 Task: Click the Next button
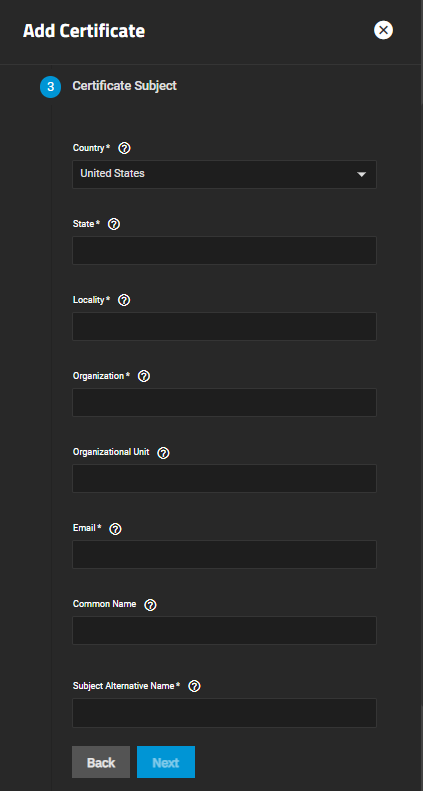pyautogui.click(x=166, y=762)
